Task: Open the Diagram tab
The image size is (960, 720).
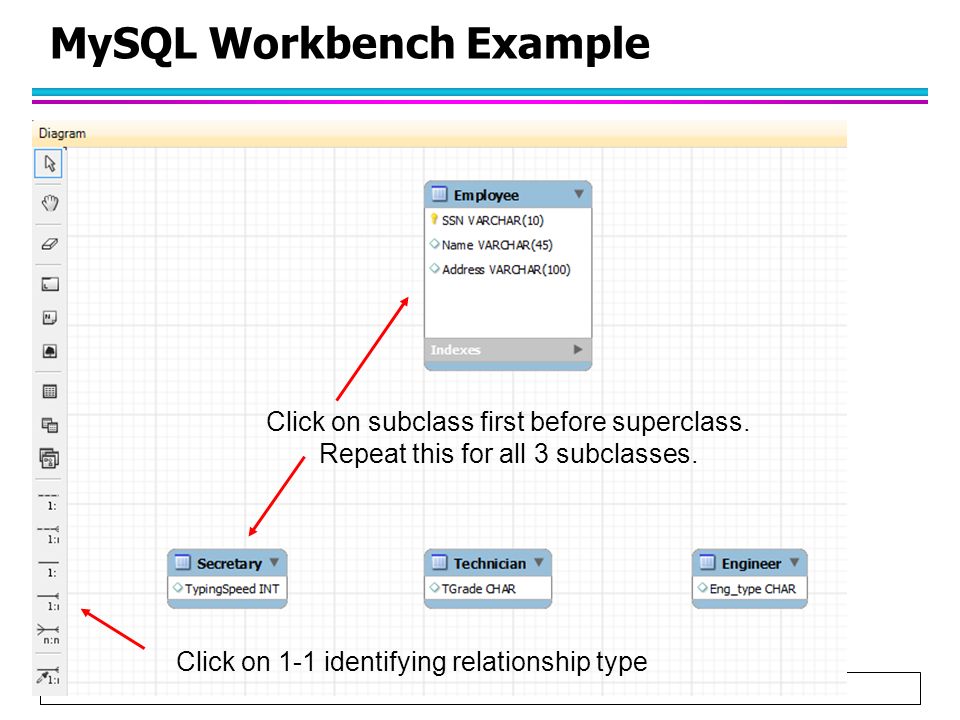Action: 62,133
